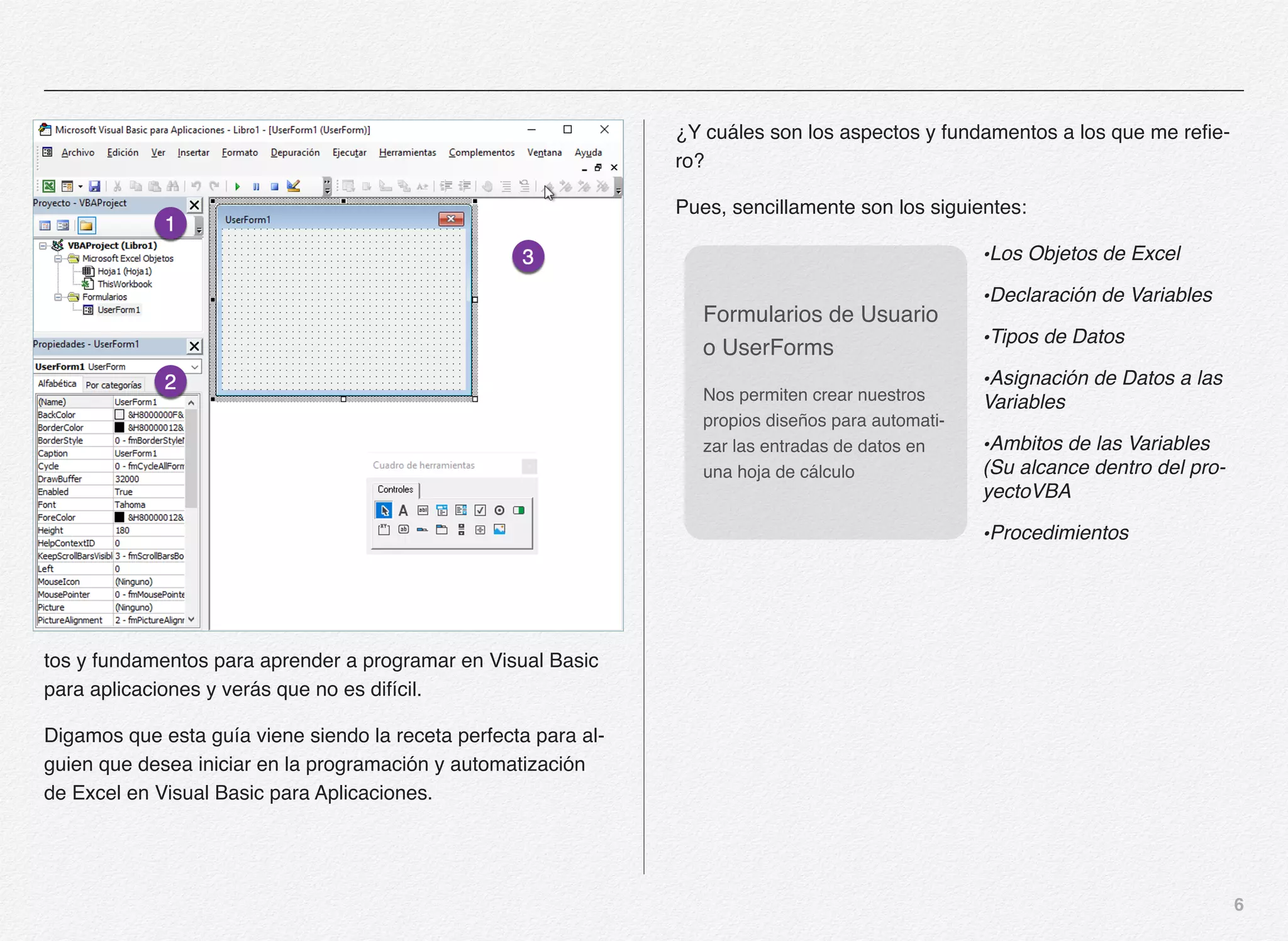Image resolution: width=1288 pixels, height=941 pixels.
Task: Select the Controles tab in the toolbox
Action: coord(396,489)
